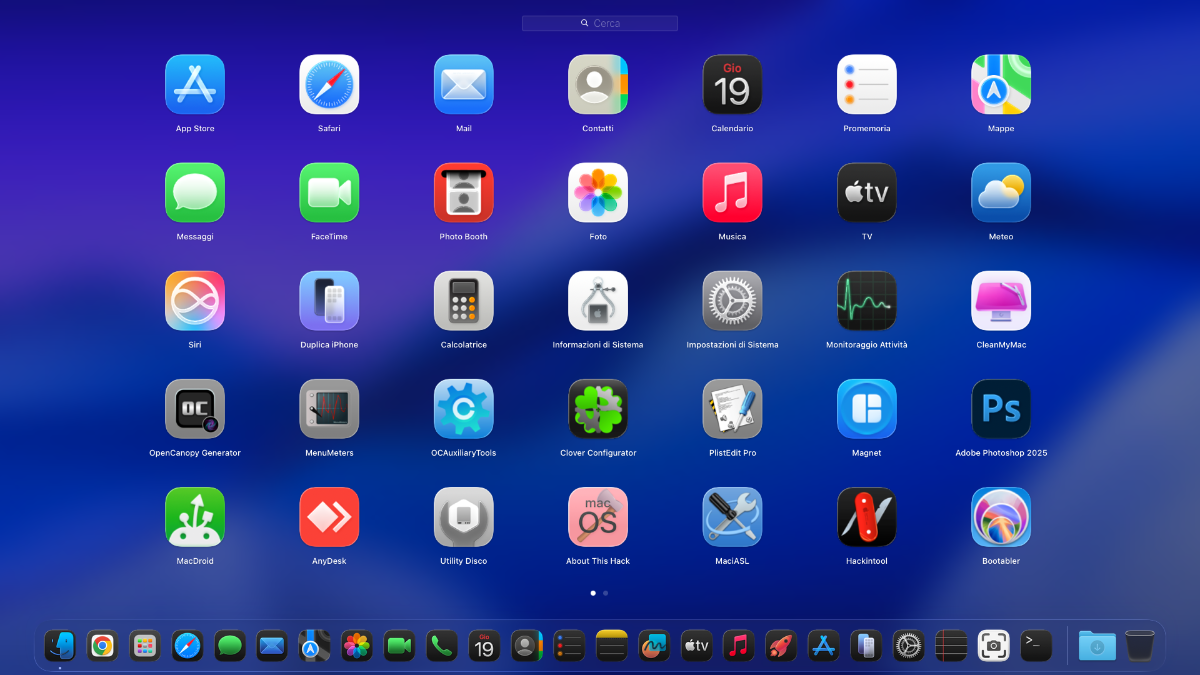Open Music from the Dock
Viewport: 1200px width, 675px height.
(x=739, y=646)
